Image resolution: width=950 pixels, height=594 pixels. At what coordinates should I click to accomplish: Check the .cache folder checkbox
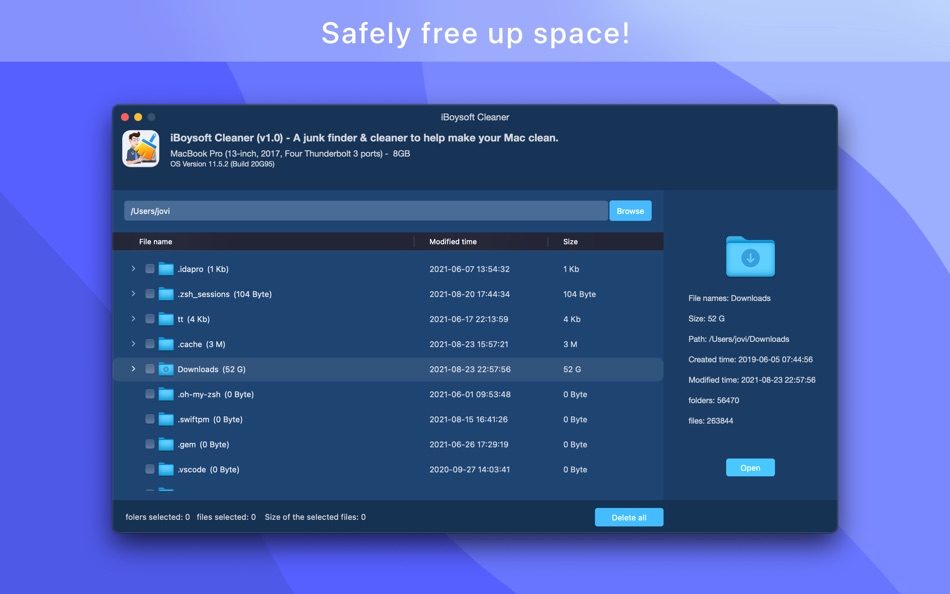pos(150,344)
